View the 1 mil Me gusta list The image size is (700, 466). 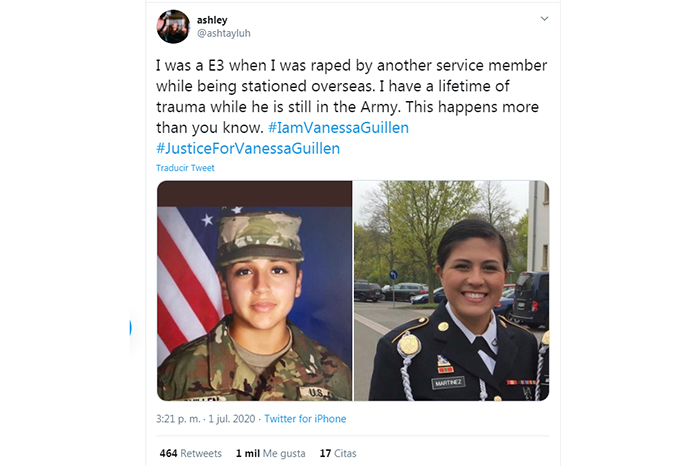[271, 453]
